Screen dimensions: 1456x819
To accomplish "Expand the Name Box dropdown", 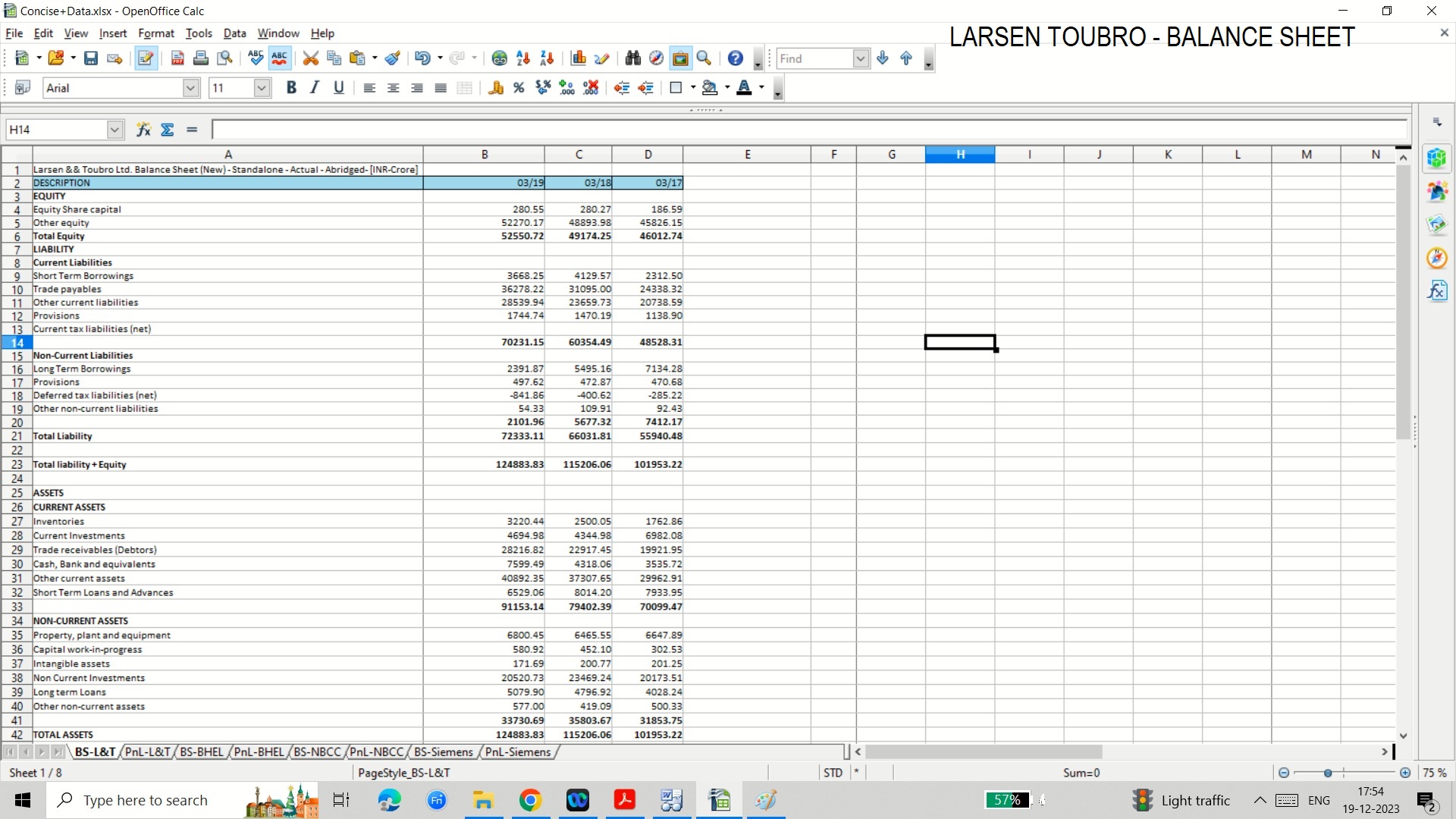I will [x=115, y=130].
